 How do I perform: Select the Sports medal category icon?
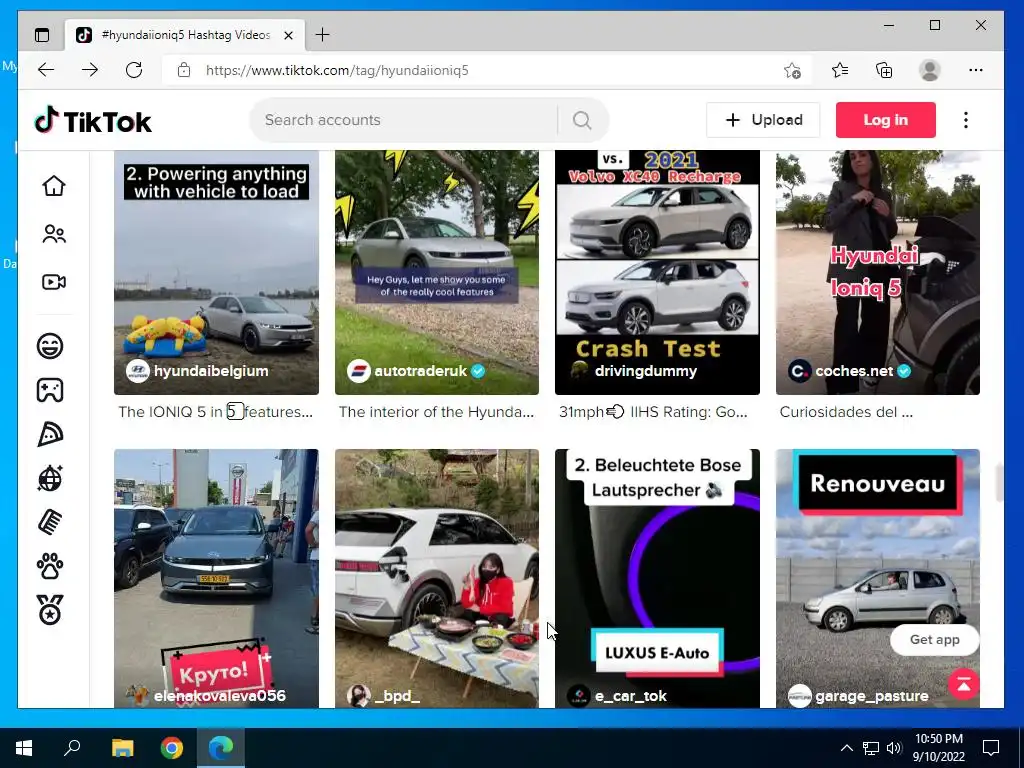(50, 610)
